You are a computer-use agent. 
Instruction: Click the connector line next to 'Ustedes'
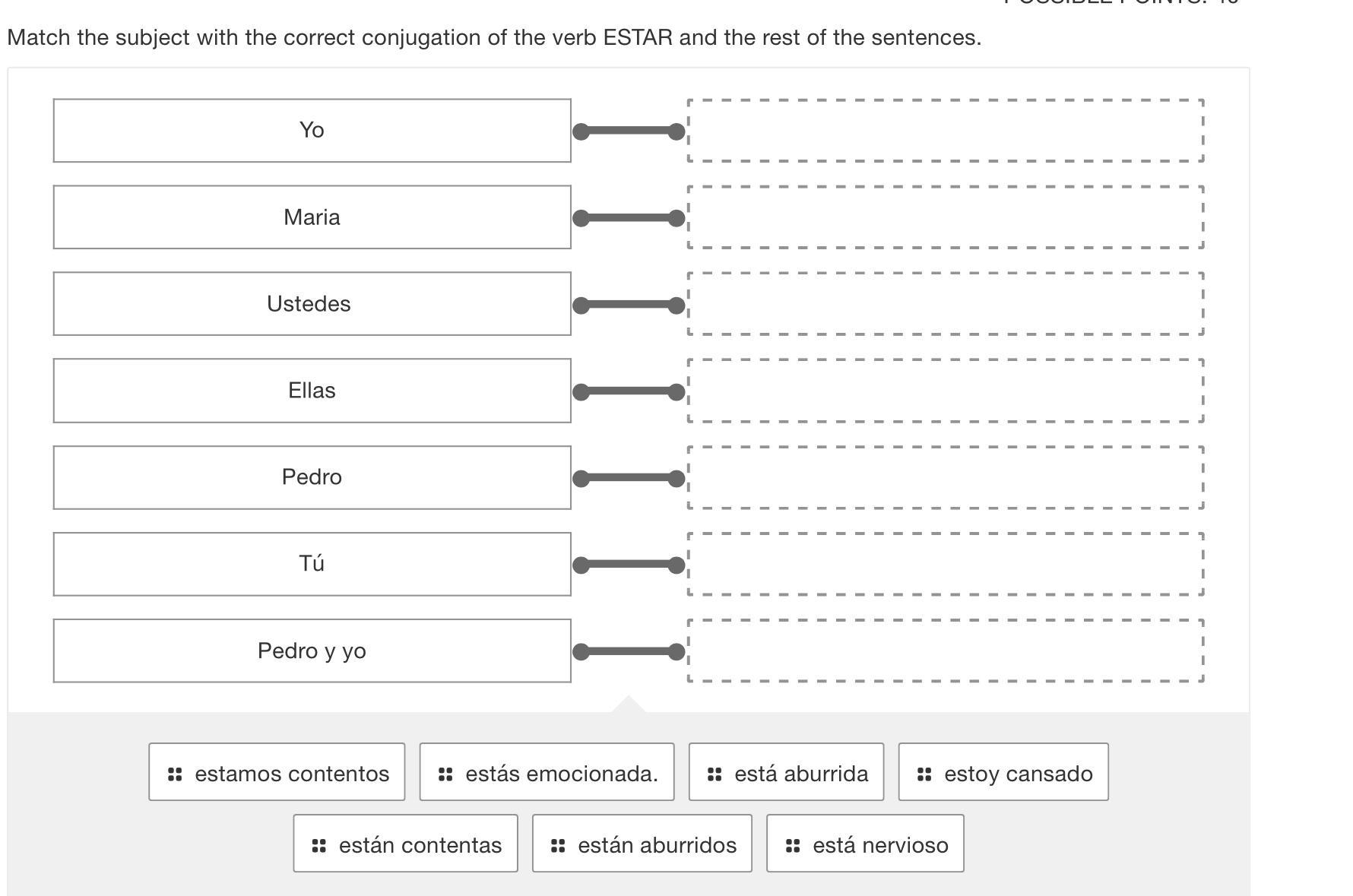pos(629,305)
